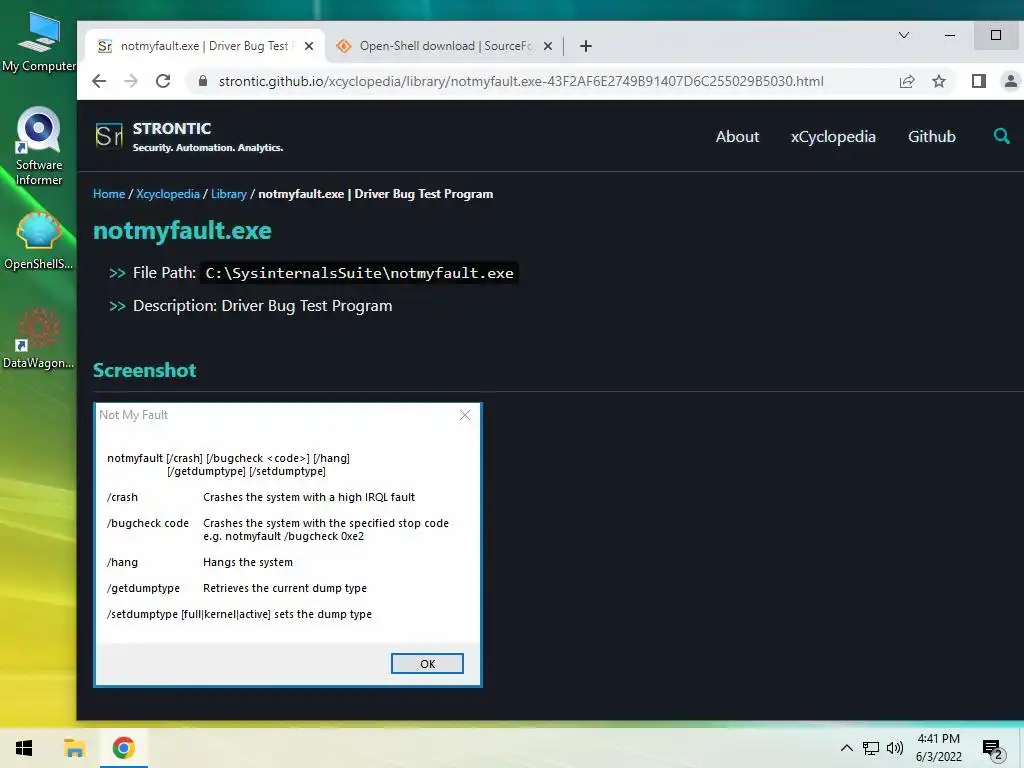Close the Open-Shell download tab
The height and width of the screenshot is (768, 1024).
coord(548,46)
